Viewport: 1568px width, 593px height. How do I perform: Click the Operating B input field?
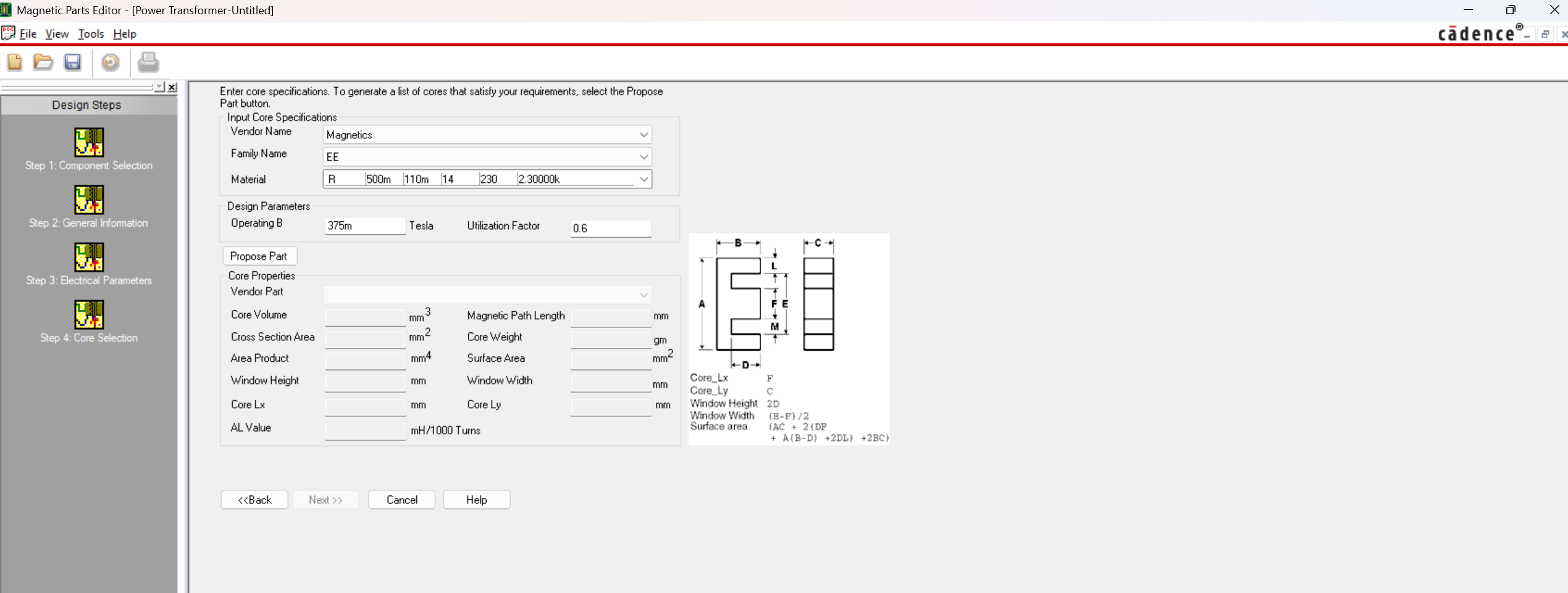click(x=365, y=226)
